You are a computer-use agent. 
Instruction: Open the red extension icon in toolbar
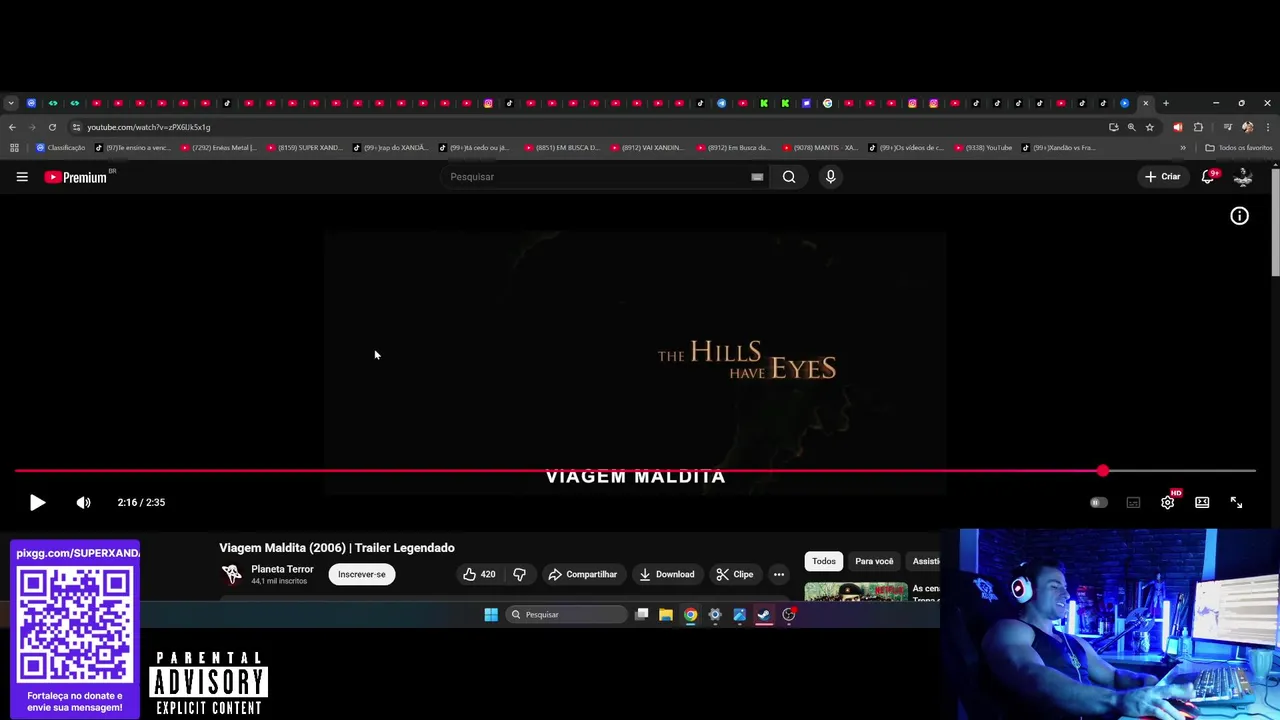click(x=1177, y=127)
